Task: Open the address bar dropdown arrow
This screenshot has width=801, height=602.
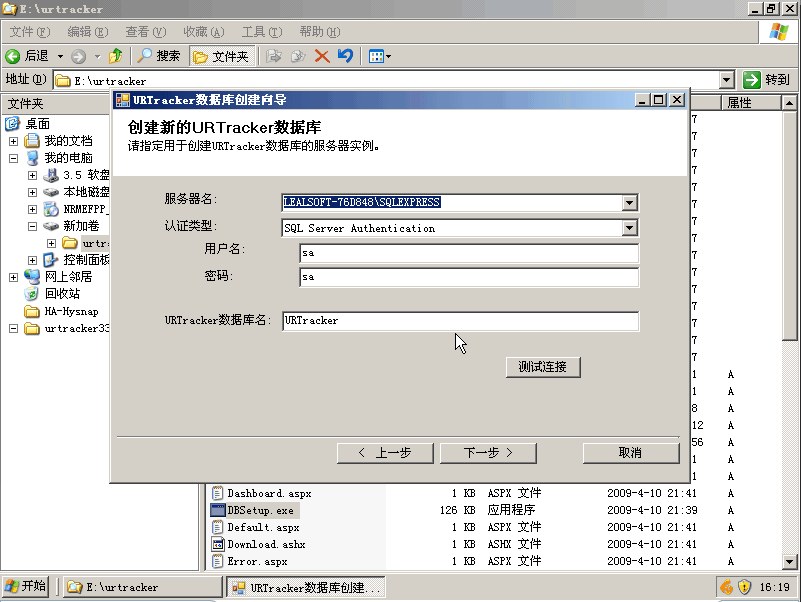Action: [x=726, y=80]
